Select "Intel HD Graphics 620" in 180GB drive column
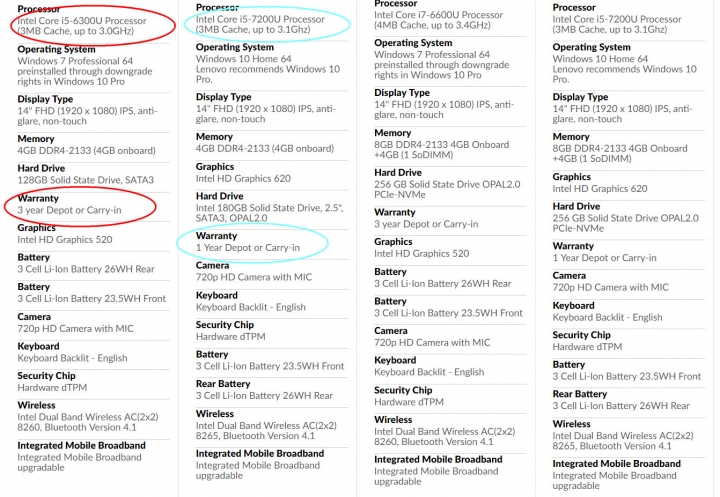This screenshot has height=497, width=720. [243, 179]
